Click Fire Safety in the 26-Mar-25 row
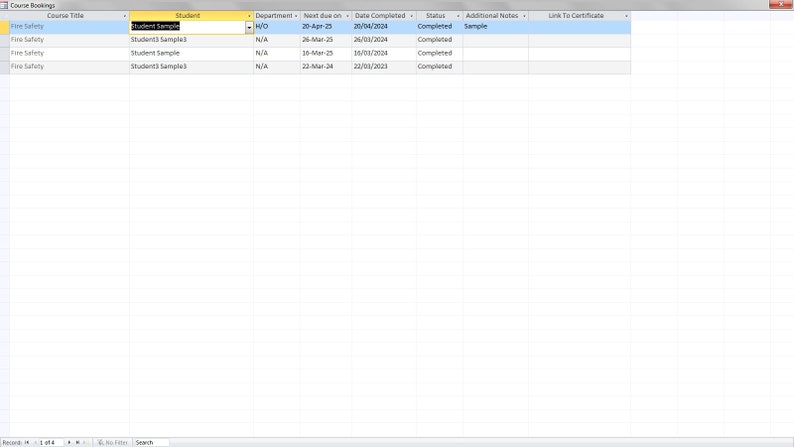 pos(69,40)
